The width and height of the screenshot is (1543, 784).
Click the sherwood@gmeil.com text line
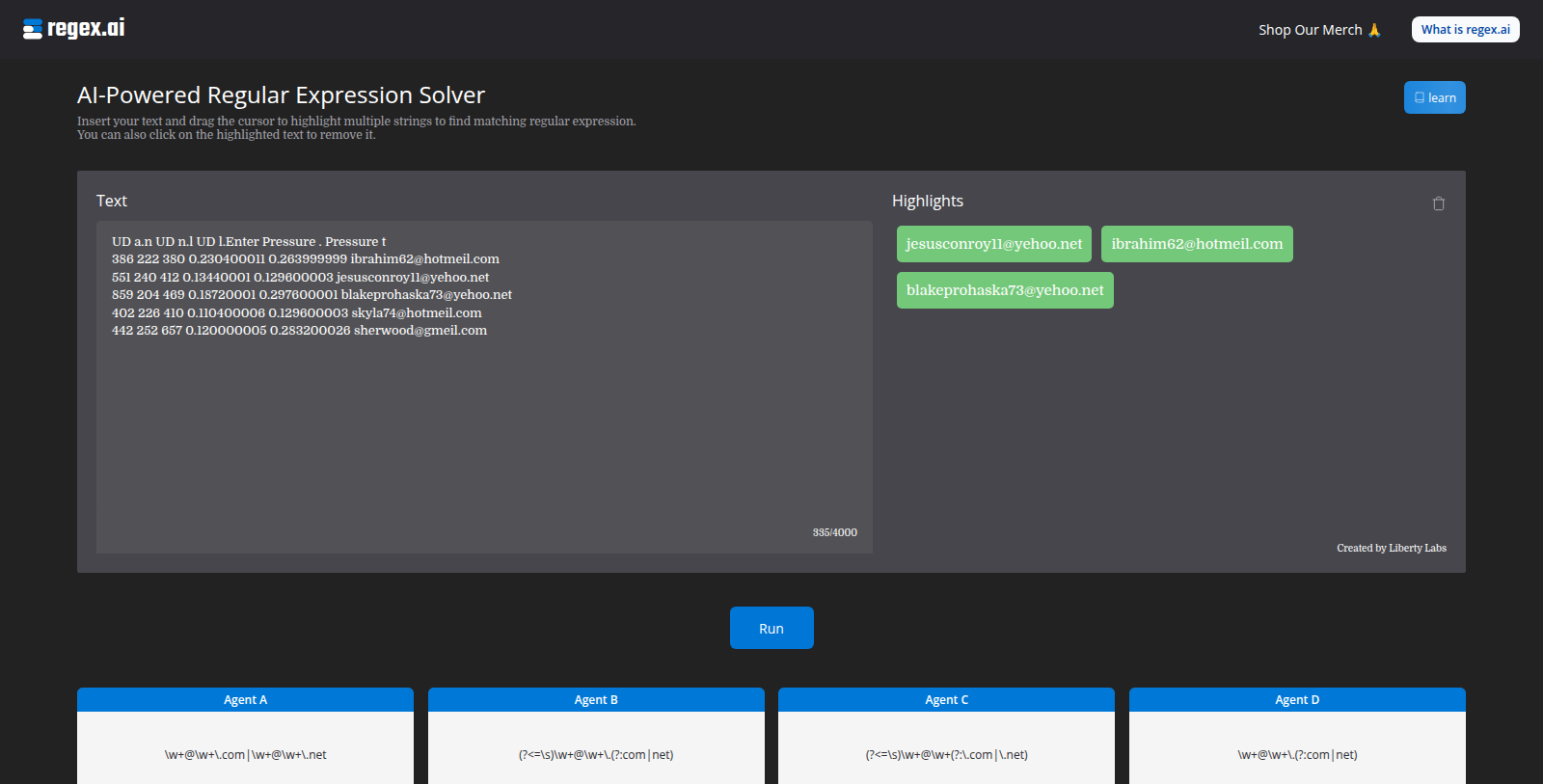pos(299,331)
